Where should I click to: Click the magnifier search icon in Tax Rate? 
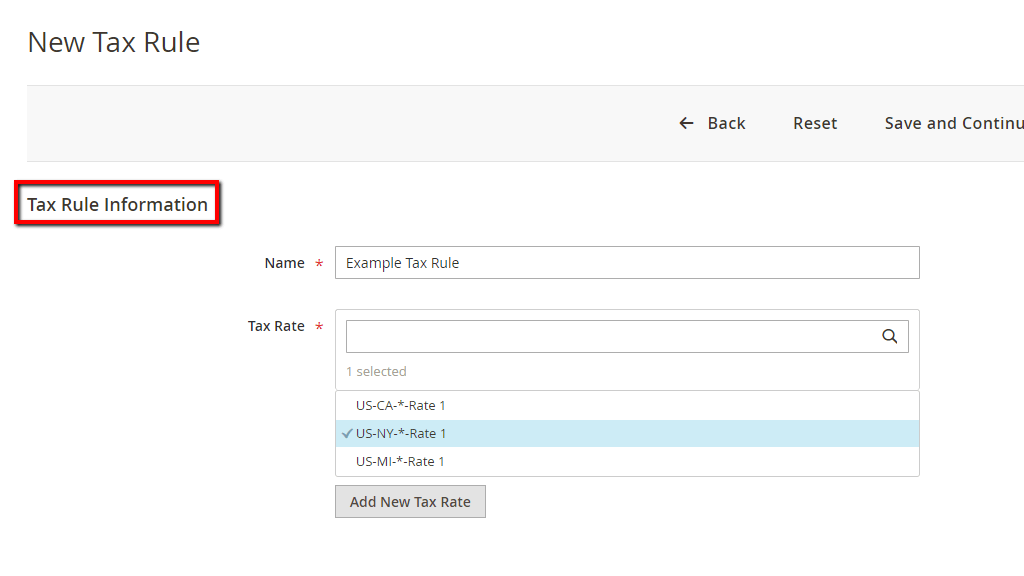coord(889,336)
